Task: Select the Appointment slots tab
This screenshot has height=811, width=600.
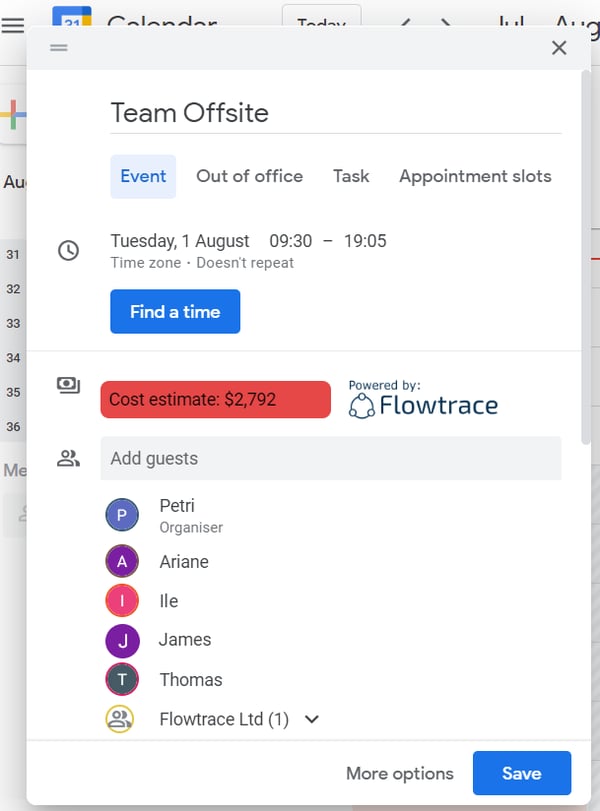Action: coord(475,176)
